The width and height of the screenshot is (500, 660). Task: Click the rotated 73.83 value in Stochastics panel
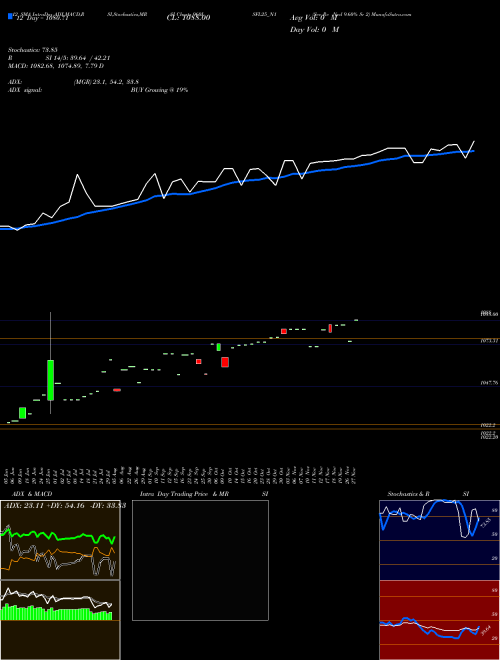(x=484, y=523)
